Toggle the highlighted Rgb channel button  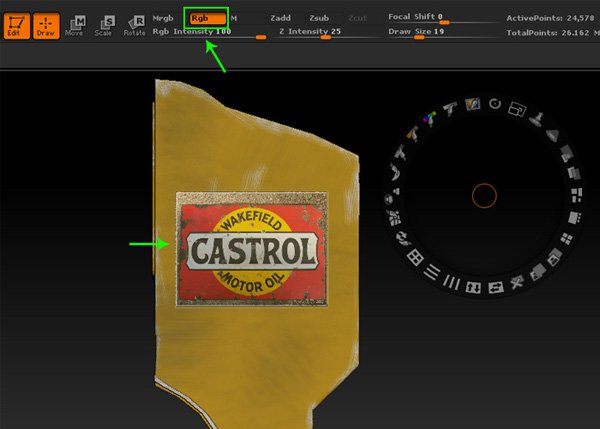point(207,18)
